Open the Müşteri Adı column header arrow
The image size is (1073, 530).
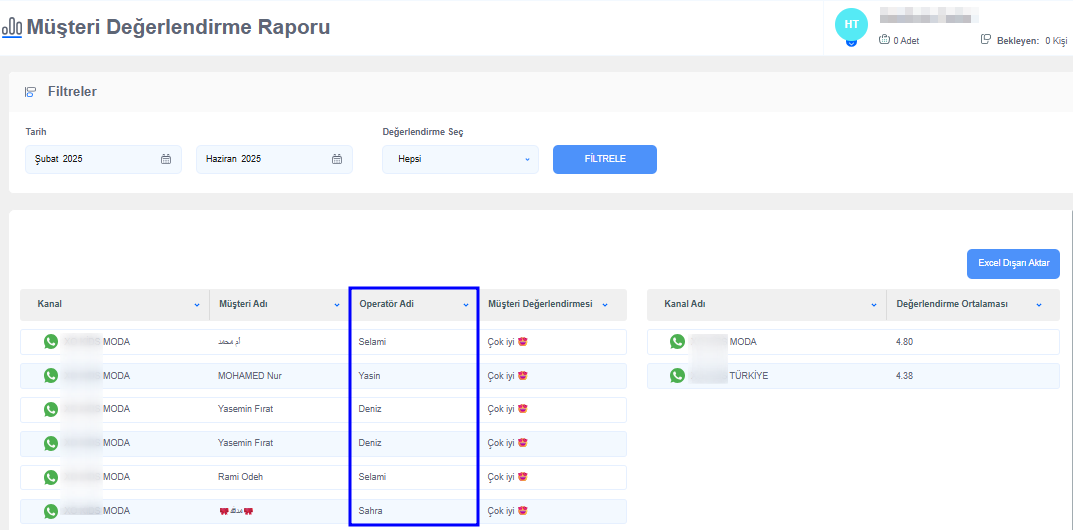(337, 305)
